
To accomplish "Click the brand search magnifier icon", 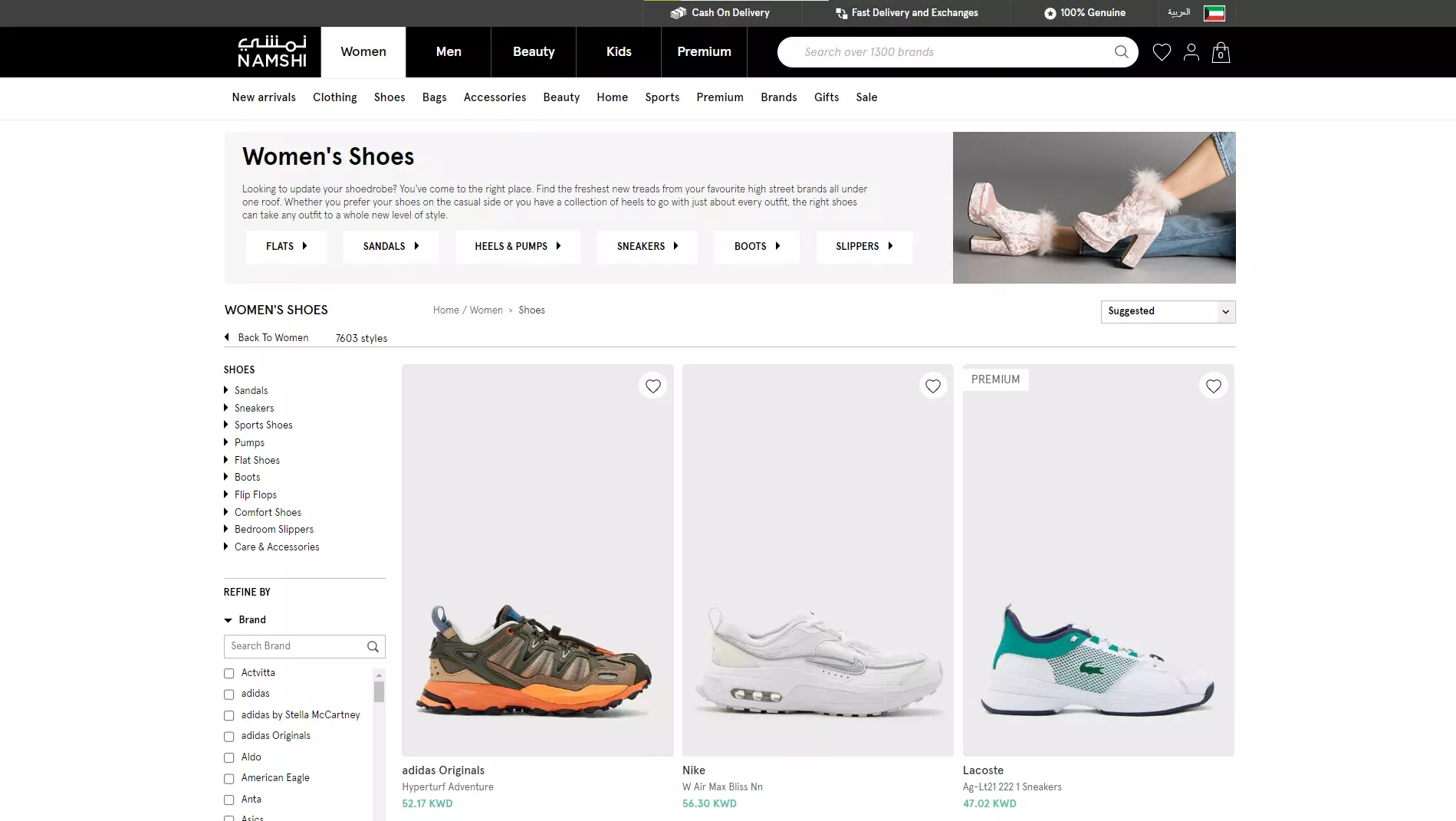I will (x=373, y=646).
